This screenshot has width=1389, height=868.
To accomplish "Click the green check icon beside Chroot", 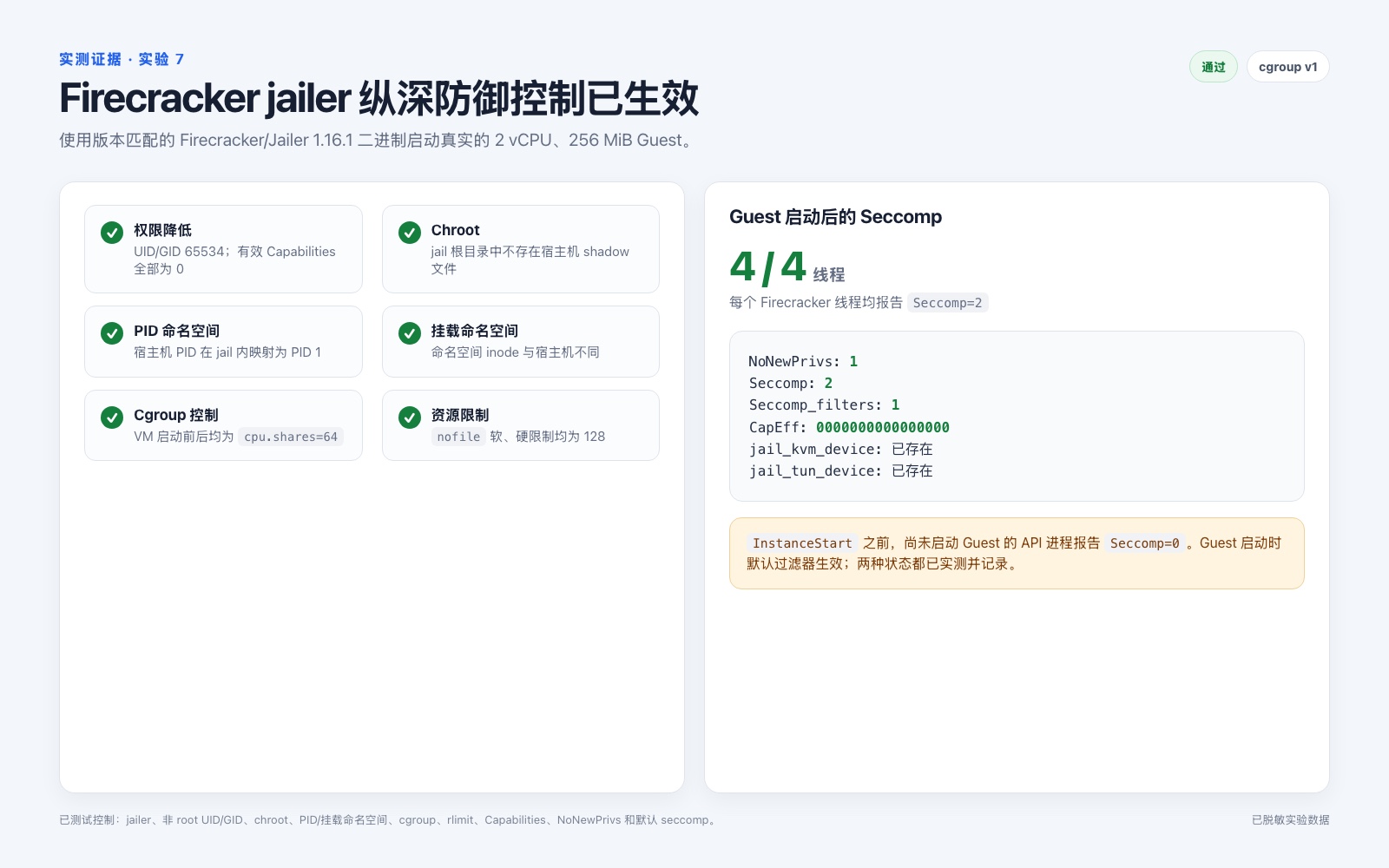I will coord(410,233).
